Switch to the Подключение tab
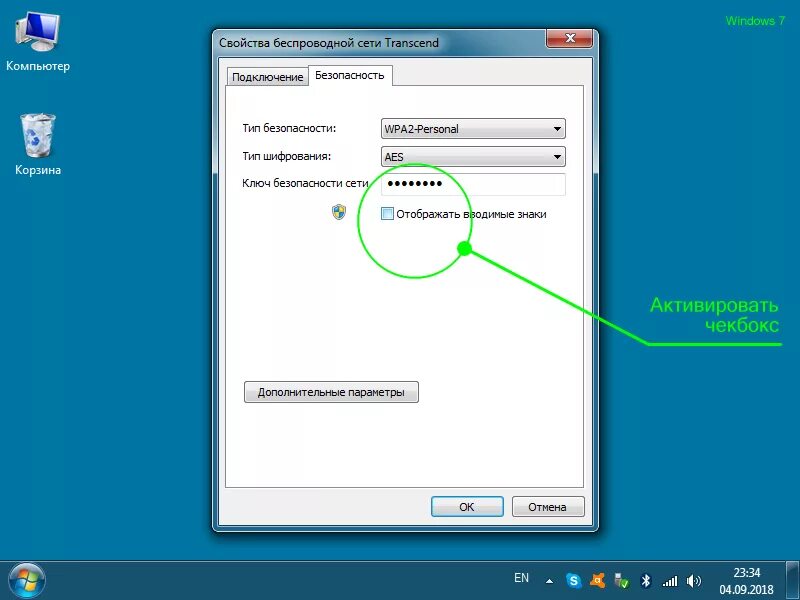Screen dimensions: 800x600 click(x=267, y=77)
